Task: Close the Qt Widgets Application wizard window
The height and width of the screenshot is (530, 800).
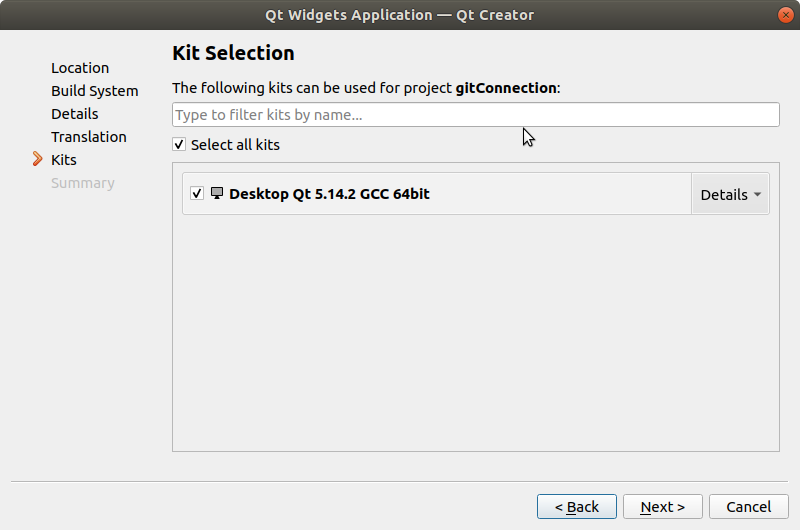Action: (784, 15)
